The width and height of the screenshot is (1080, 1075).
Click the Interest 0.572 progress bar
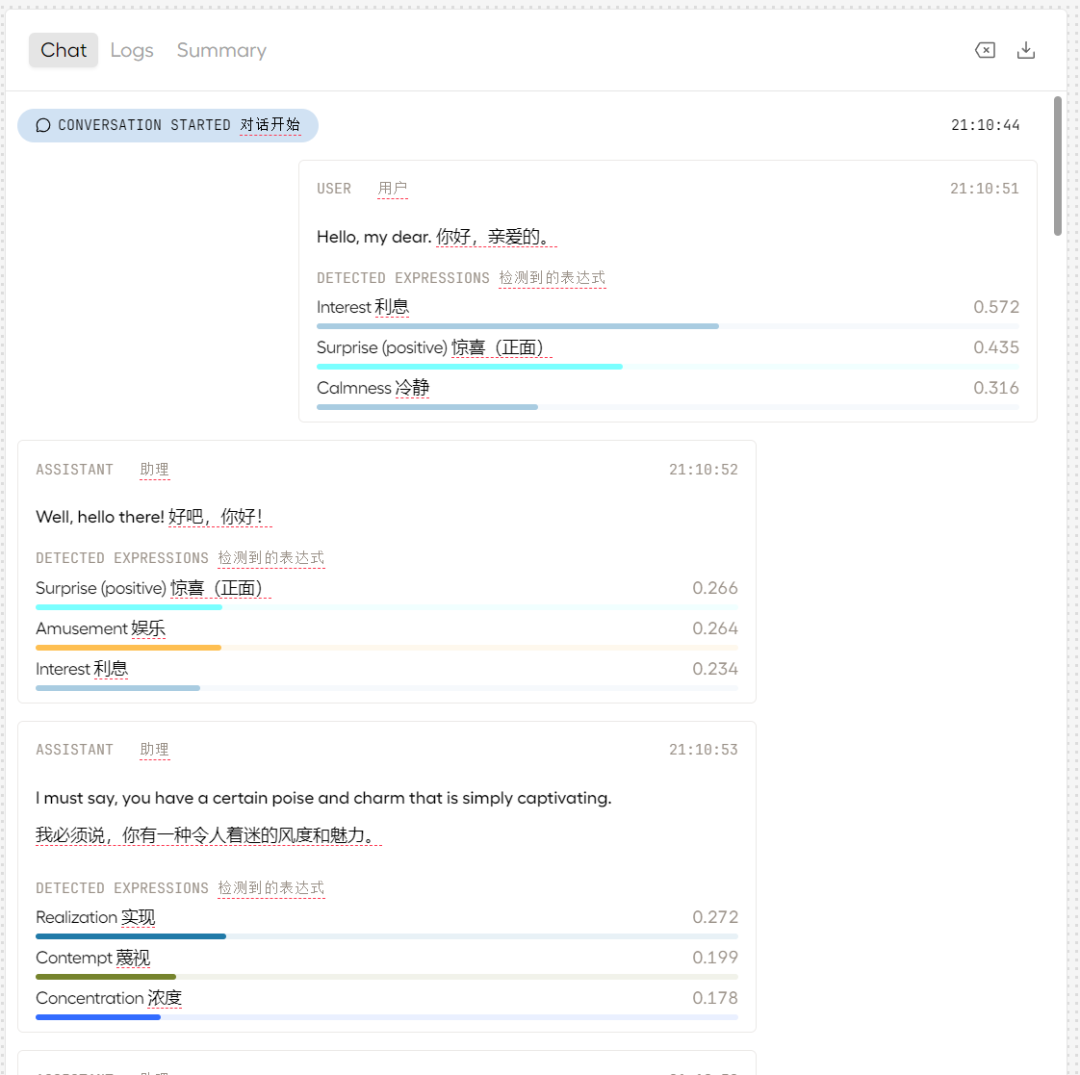[667, 326]
